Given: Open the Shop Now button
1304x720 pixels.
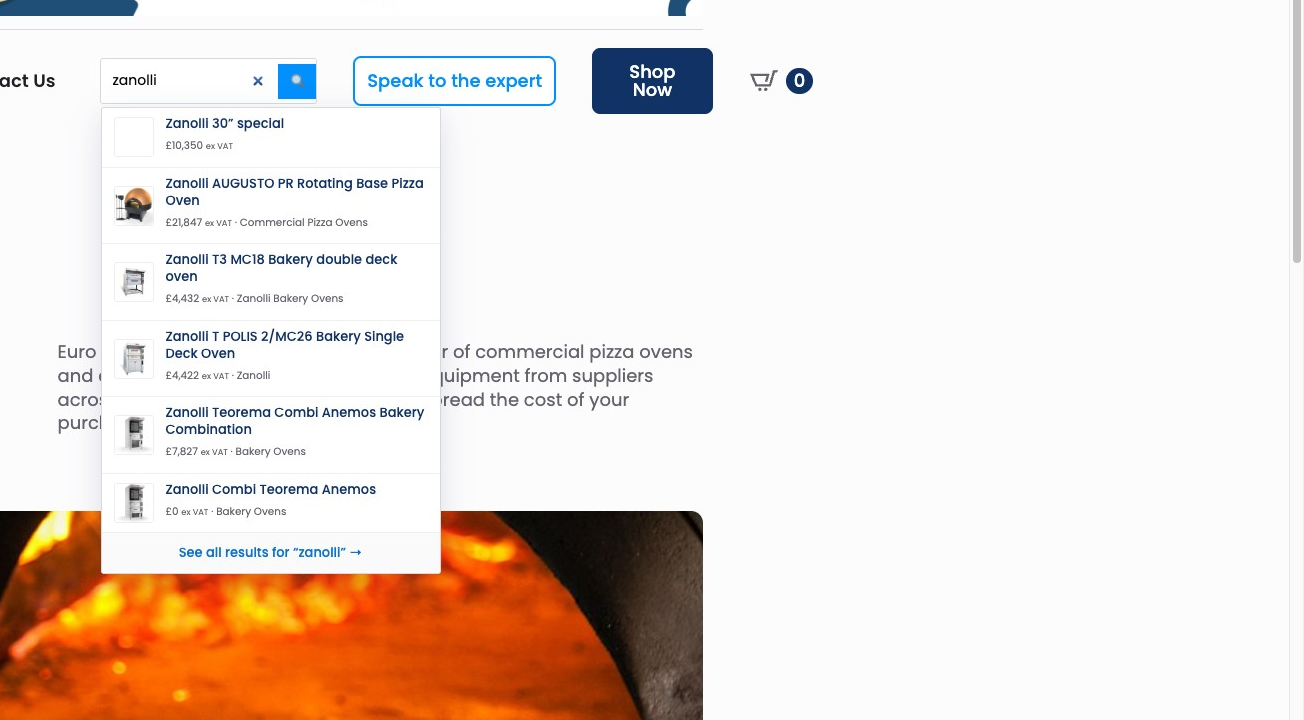Looking at the screenshot, I should 652,81.
